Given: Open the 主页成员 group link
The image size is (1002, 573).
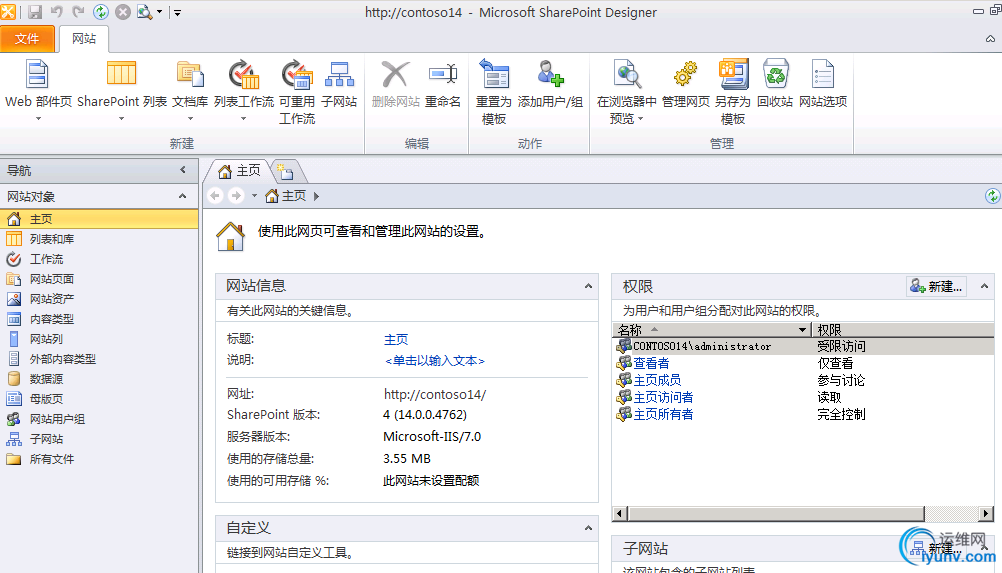Looking at the screenshot, I should 657,381.
